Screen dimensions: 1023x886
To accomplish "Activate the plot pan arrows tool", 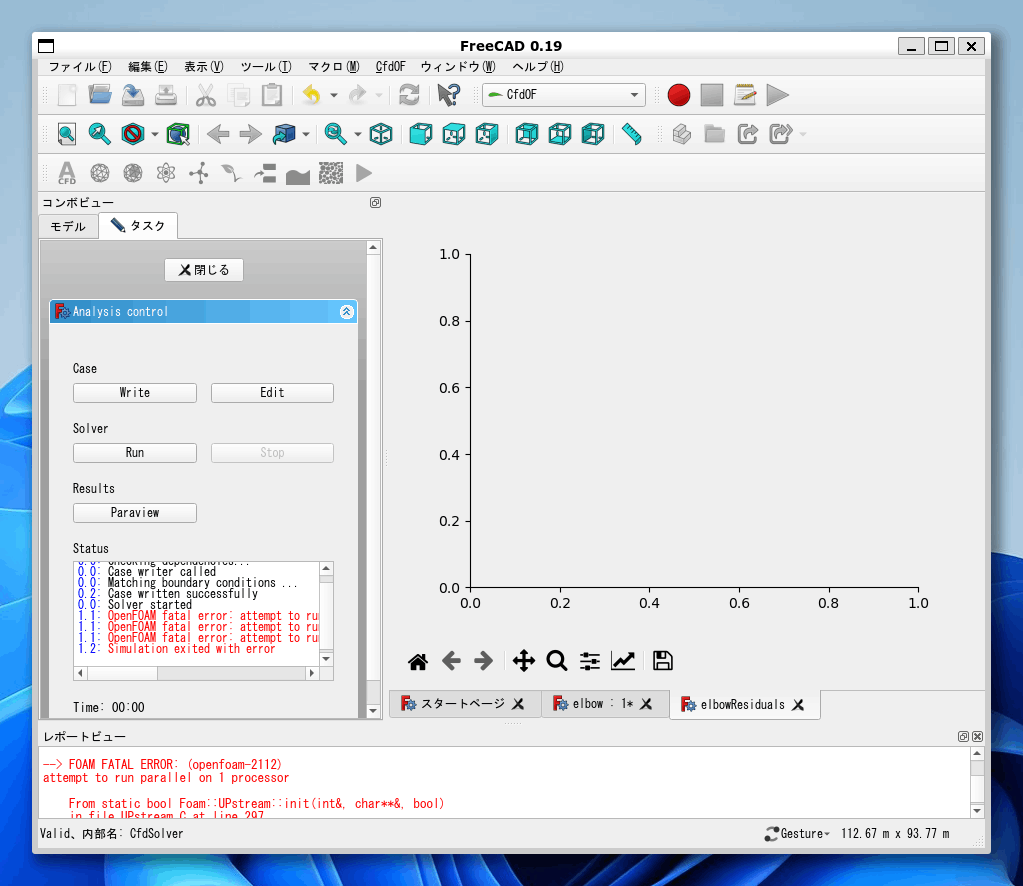I will [523, 661].
